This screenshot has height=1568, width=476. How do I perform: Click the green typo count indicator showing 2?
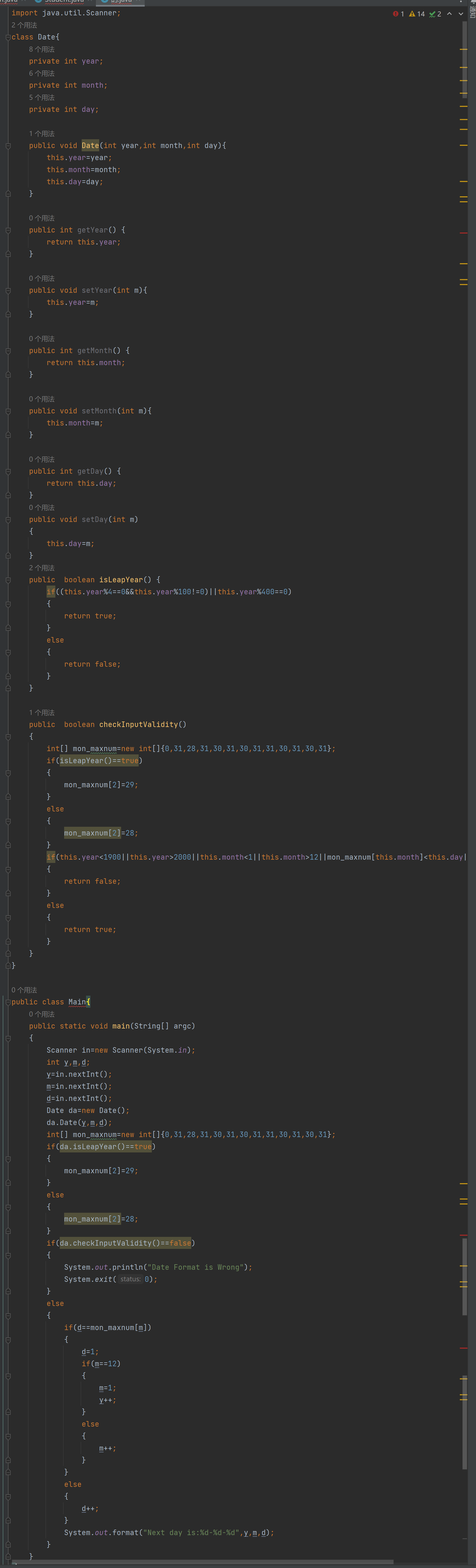tap(435, 13)
